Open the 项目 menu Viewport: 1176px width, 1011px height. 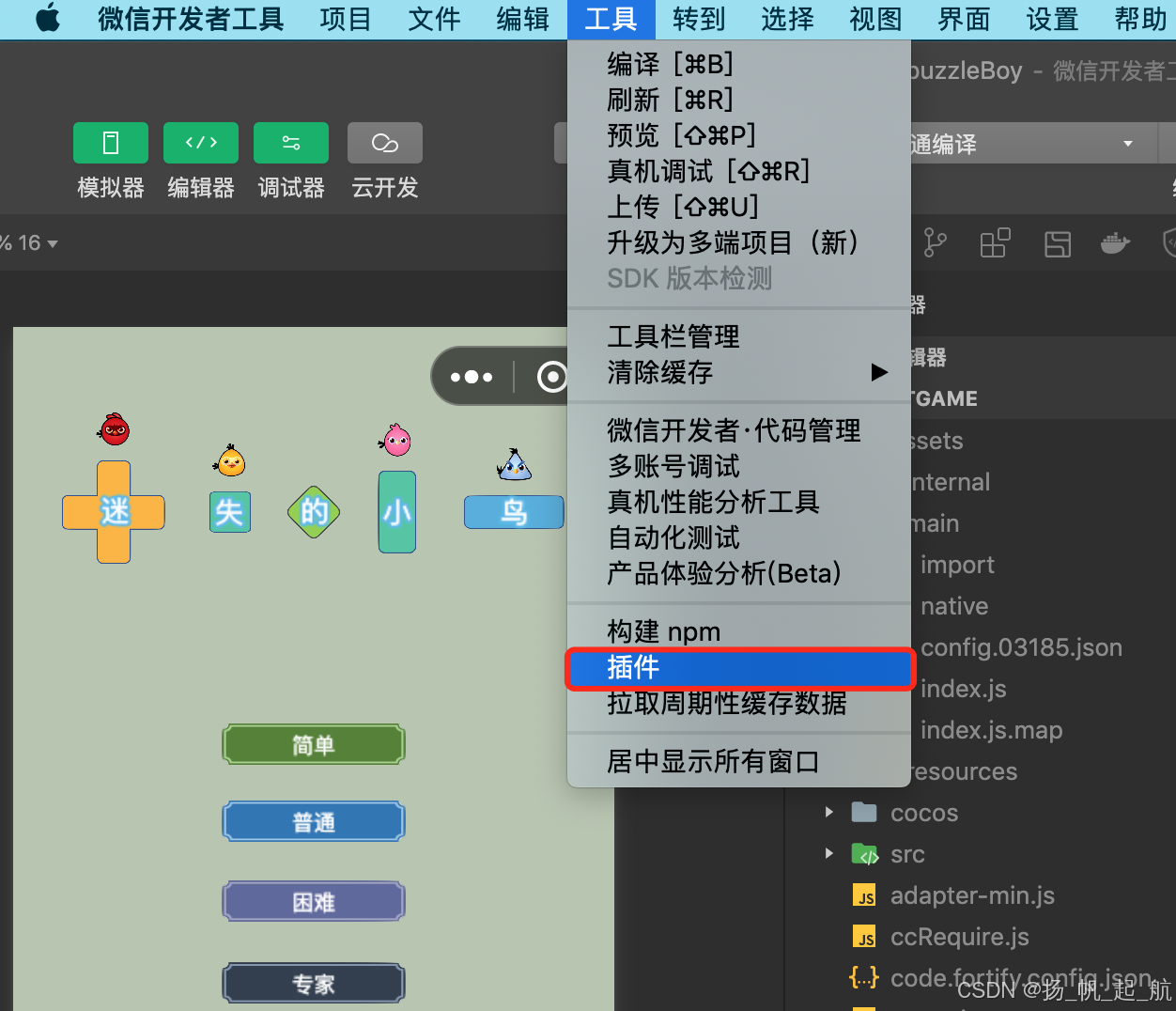pos(346,19)
